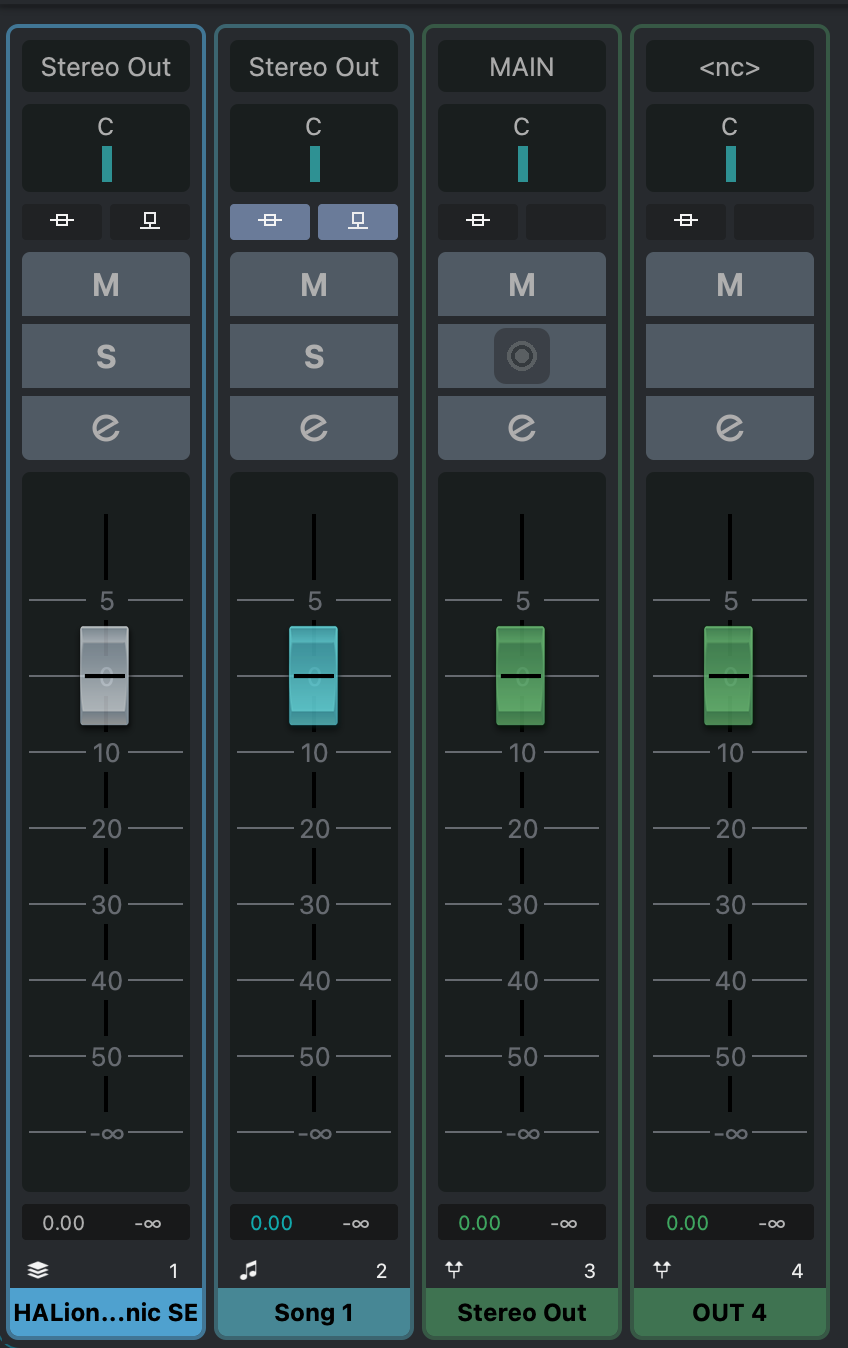Open the <nc> routing selector on OUT 4
Image resolution: width=848 pixels, height=1348 pixels.
[730, 67]
